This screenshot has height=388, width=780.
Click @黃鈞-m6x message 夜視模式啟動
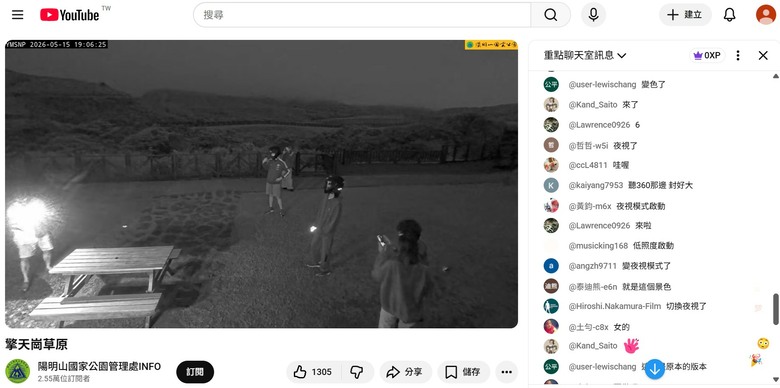[x=640, y=206]
